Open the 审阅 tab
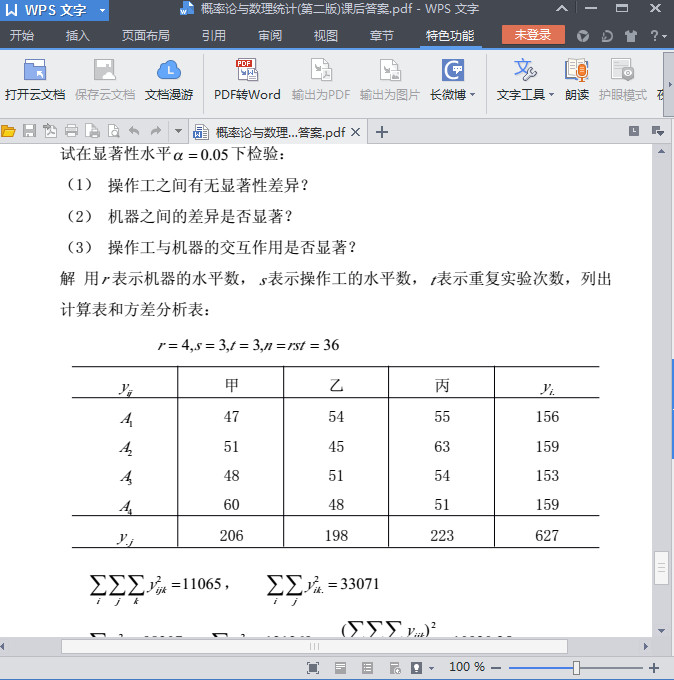The width and height of the screenshot is (674, 680). (270, 36)
